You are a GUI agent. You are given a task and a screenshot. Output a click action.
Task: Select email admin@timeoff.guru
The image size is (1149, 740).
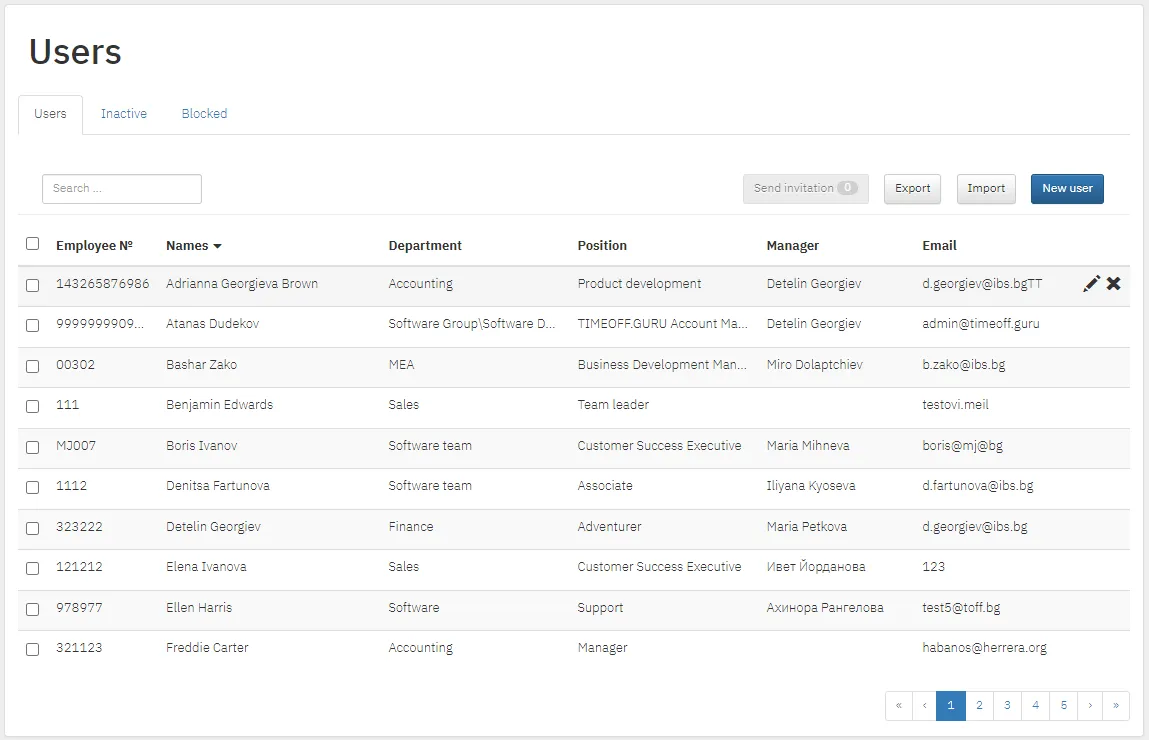pyautogui.click(x=981, y=324)
